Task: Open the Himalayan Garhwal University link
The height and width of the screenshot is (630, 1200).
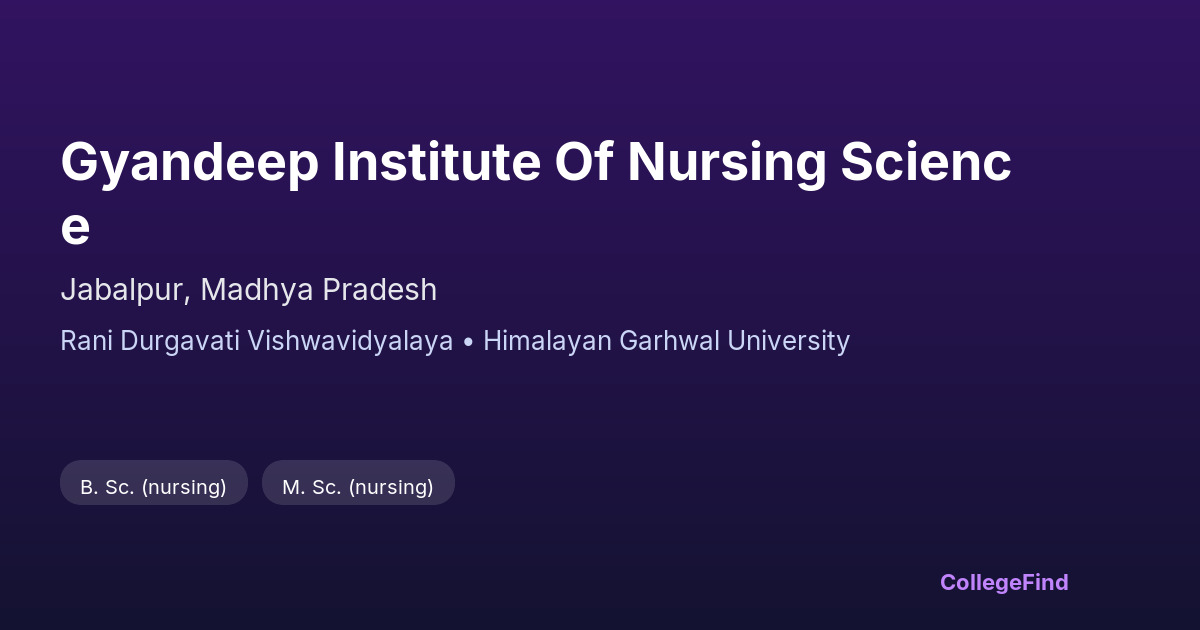Action: pos(666,341)
